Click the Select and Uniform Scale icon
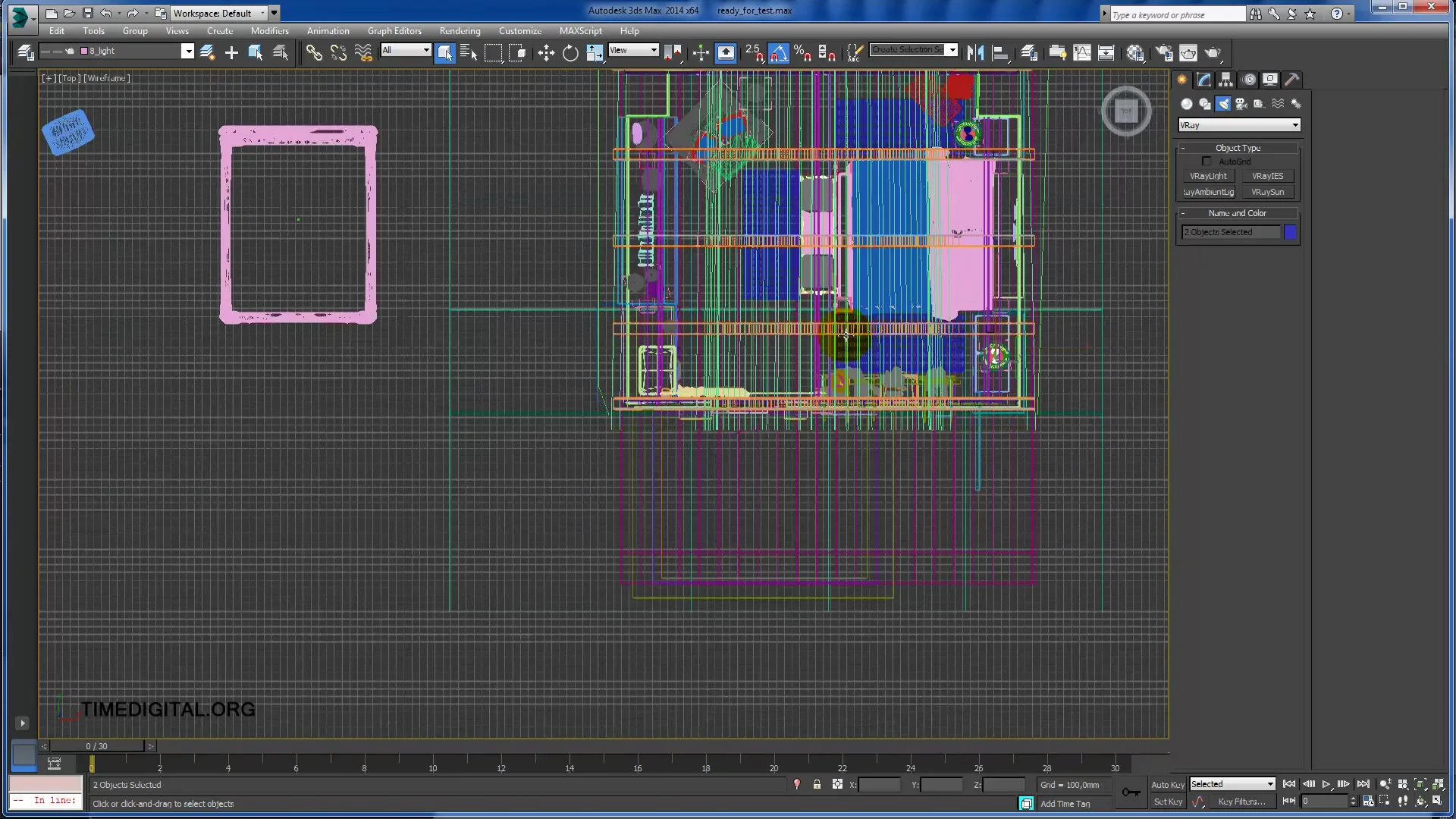This screenshot has height=819, width=1456. point(595,52)
